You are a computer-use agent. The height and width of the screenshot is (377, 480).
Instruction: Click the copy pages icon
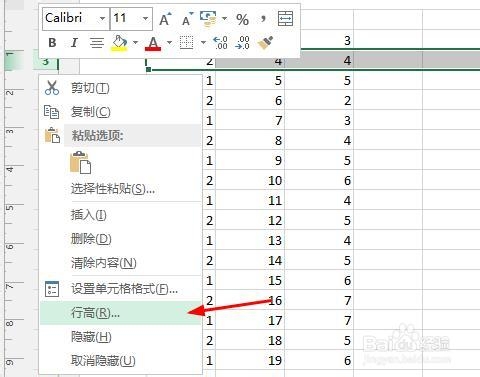click(52, 112)
